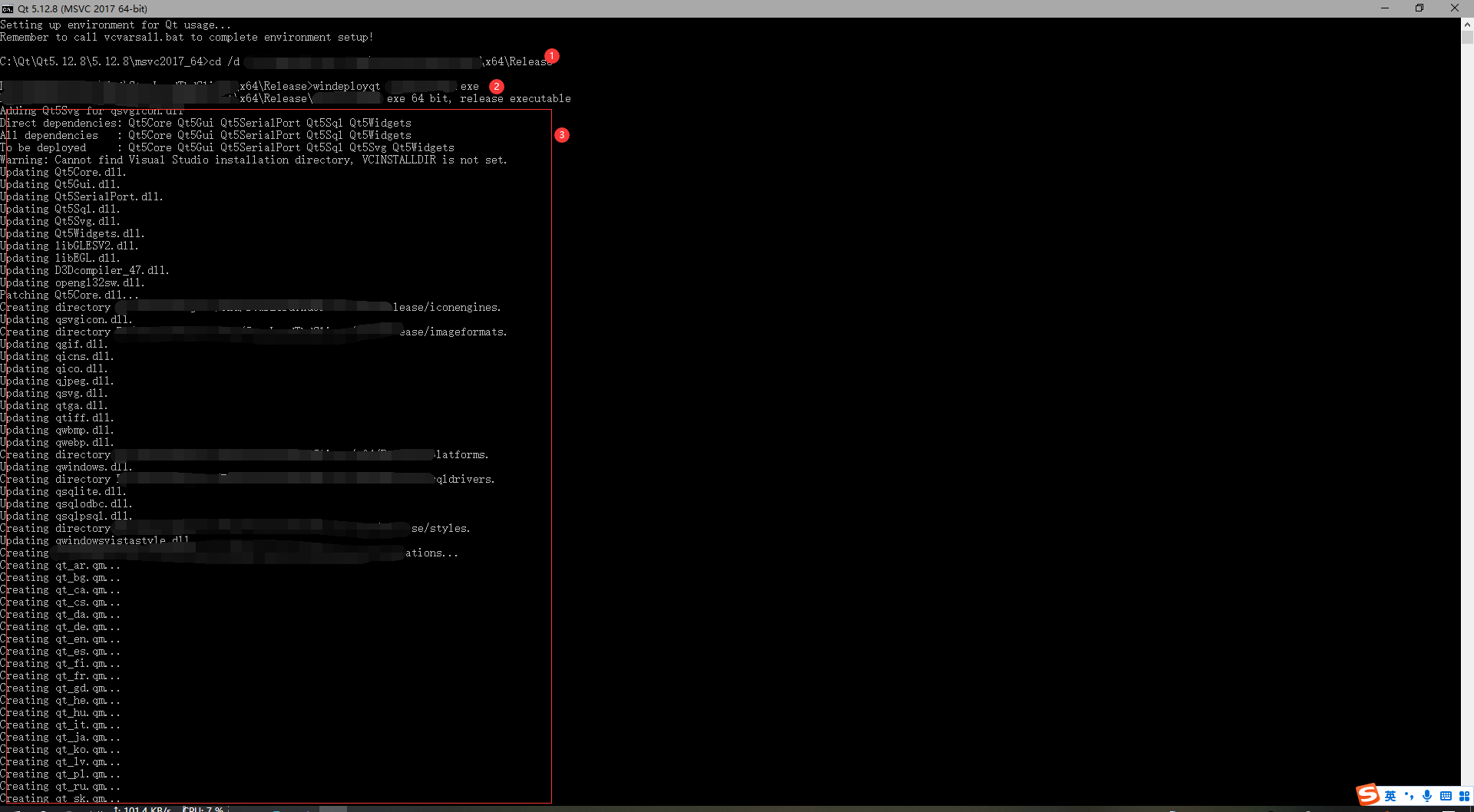
Task: Click the 'All dependencies' output line
Action: tap(206, 136)
